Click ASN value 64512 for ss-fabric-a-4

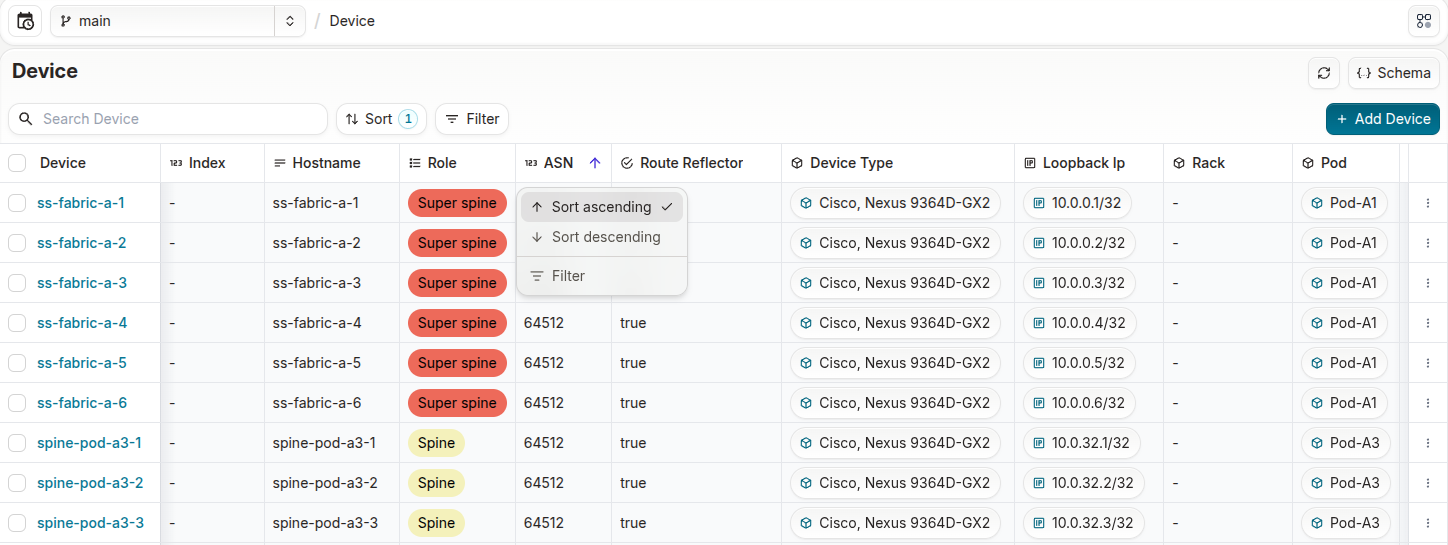pyautogui.click(x=544, y=323)
